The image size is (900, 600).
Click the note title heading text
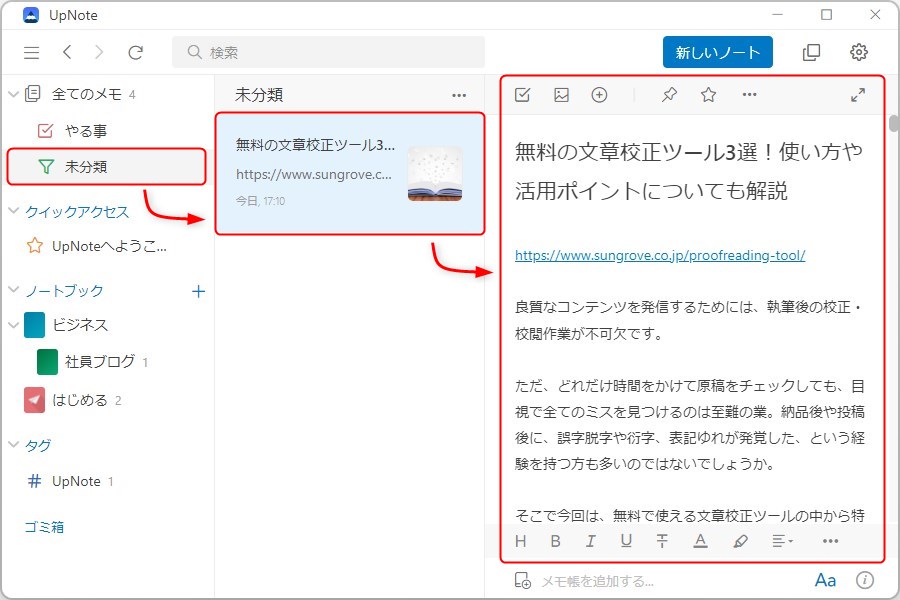689,171
